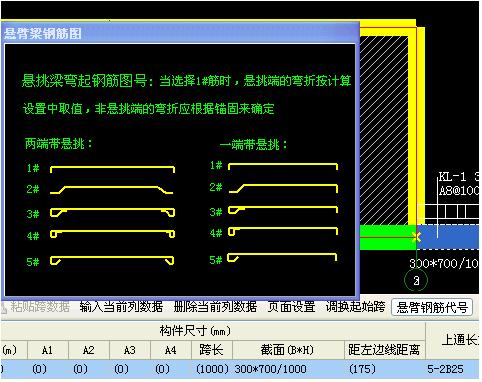The image size is (482, 382).
Task: Click the 截面 cell 300*700/1000
Action: point(271,369)
